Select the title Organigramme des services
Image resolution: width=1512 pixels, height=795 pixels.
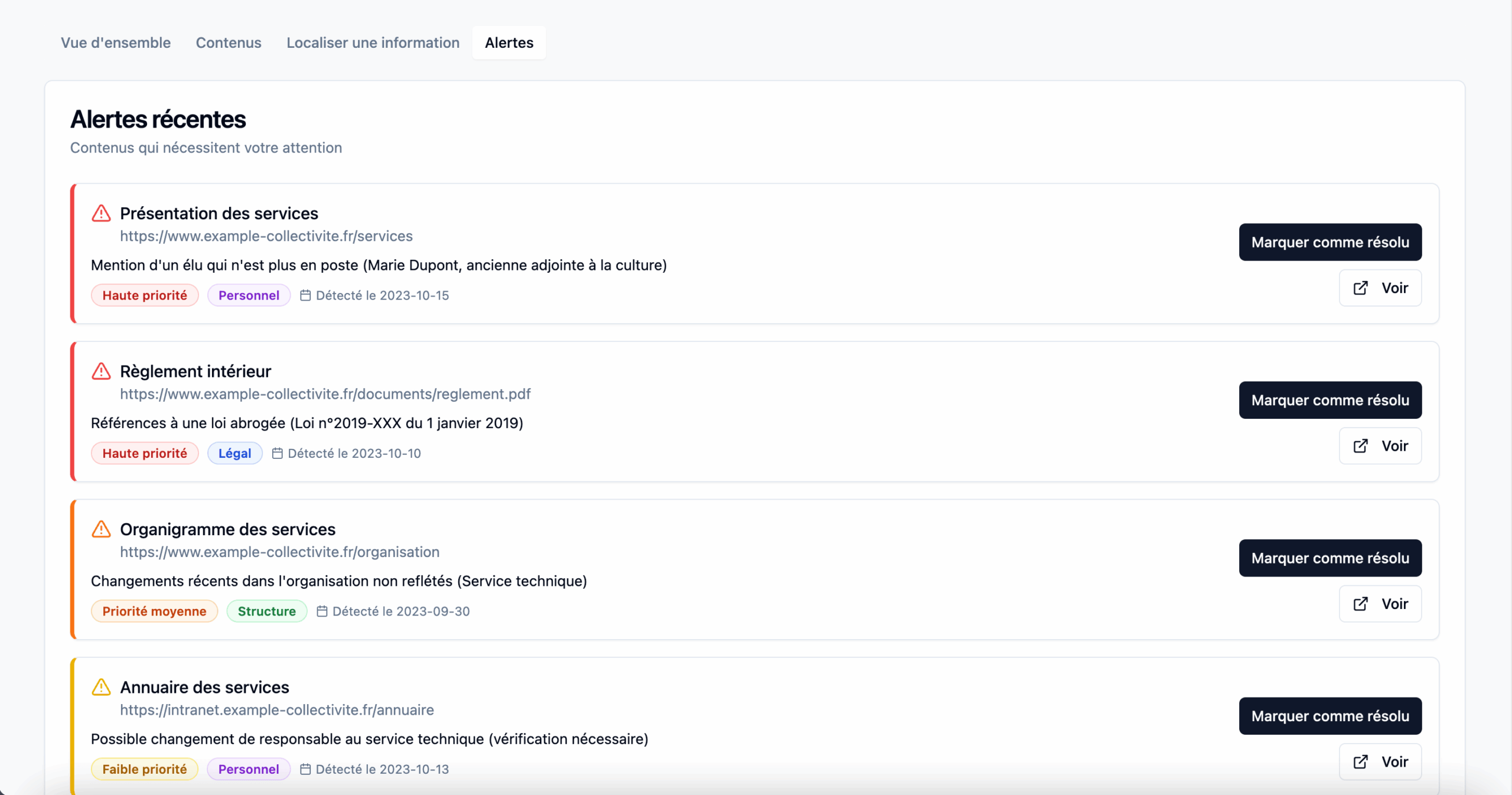tap(227, 529)
